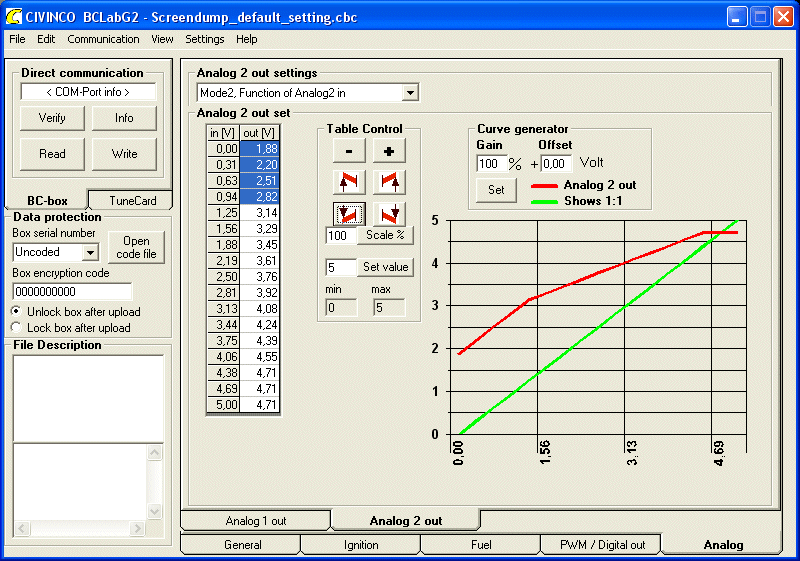
Task: Select the out cell in the 5,00 row
Action: tap(260, 405)
